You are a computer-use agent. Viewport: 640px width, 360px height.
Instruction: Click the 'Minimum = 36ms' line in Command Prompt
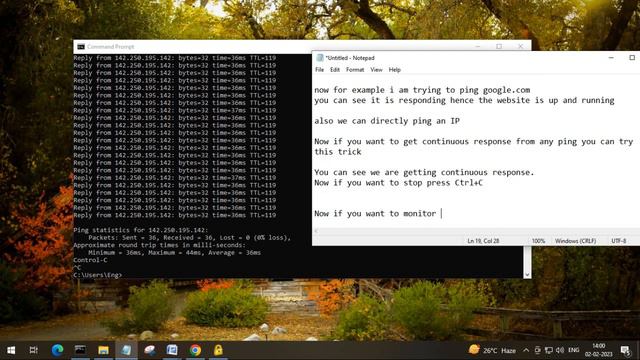(174, 253)
